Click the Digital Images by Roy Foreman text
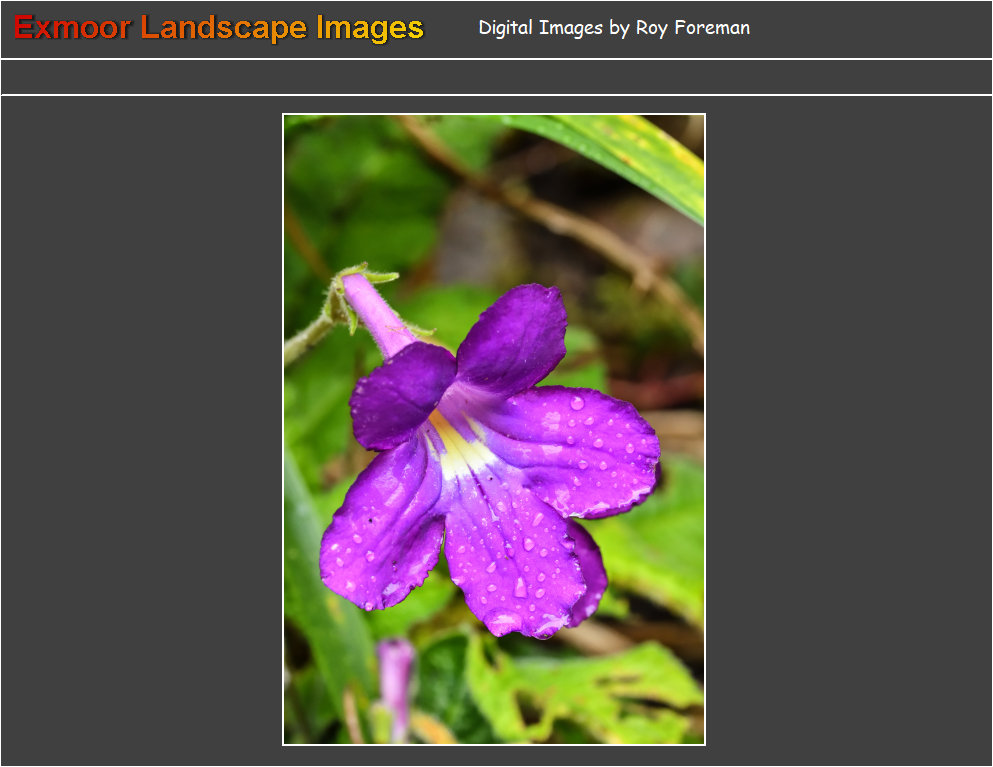Screen dimensions: 993x767 [613, 28]
